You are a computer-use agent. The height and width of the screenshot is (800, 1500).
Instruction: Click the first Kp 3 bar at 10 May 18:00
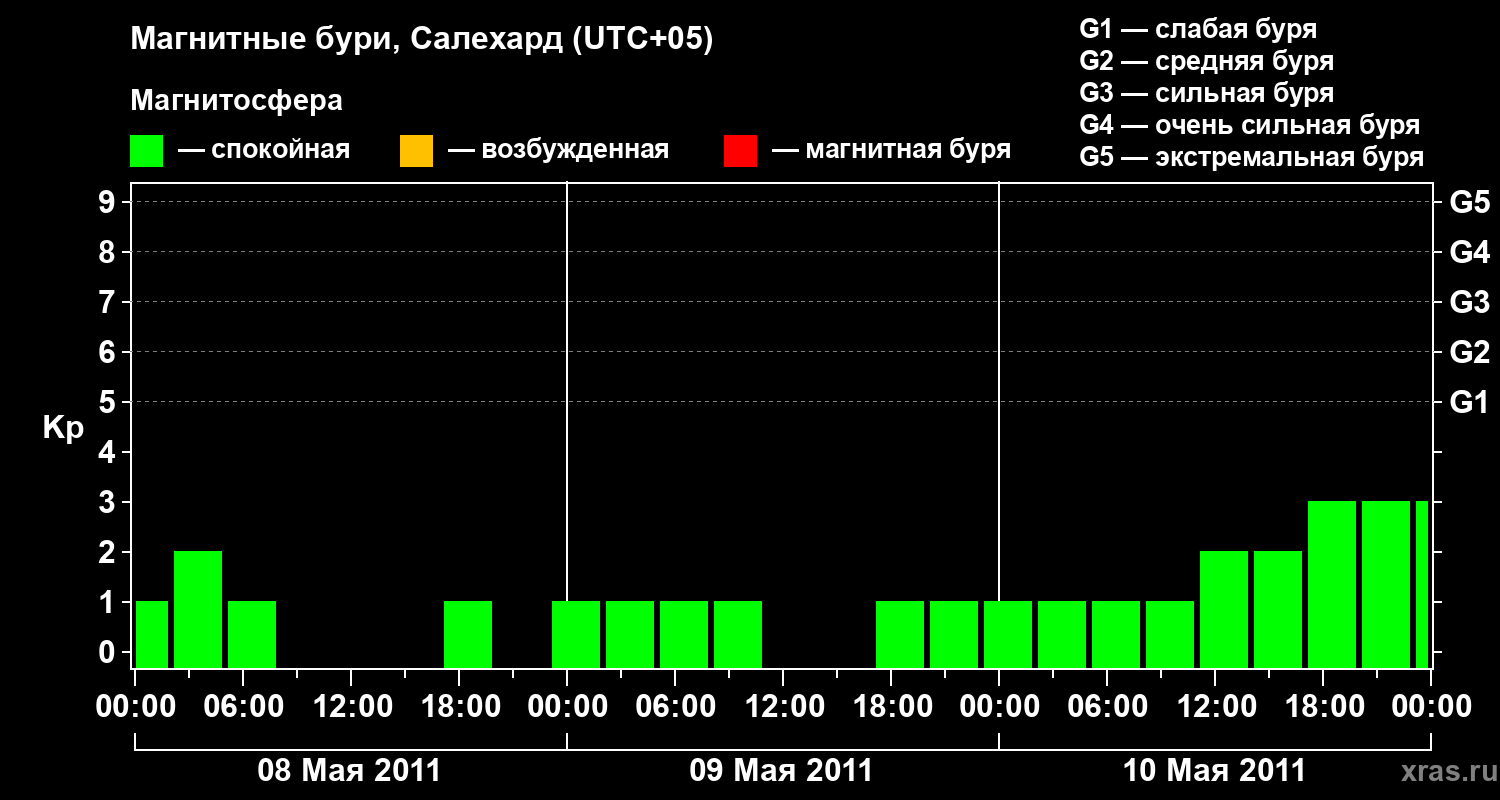pos(1332,585)
